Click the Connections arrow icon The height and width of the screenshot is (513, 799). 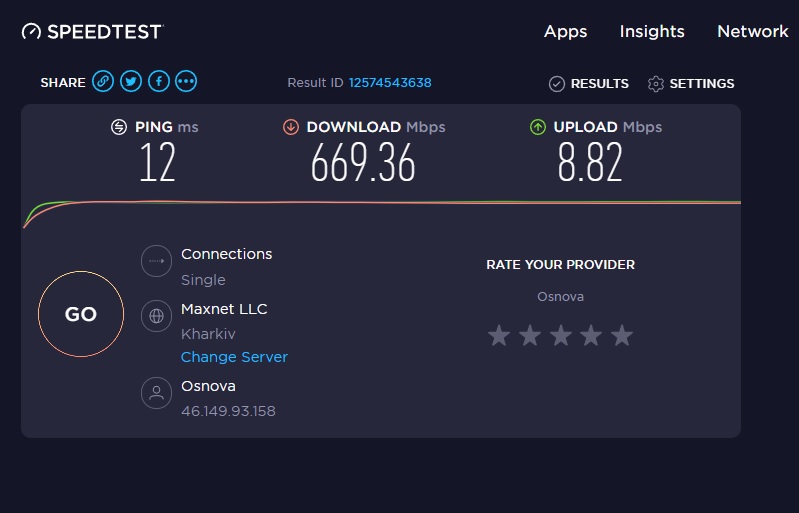click(x=156, y=261)
